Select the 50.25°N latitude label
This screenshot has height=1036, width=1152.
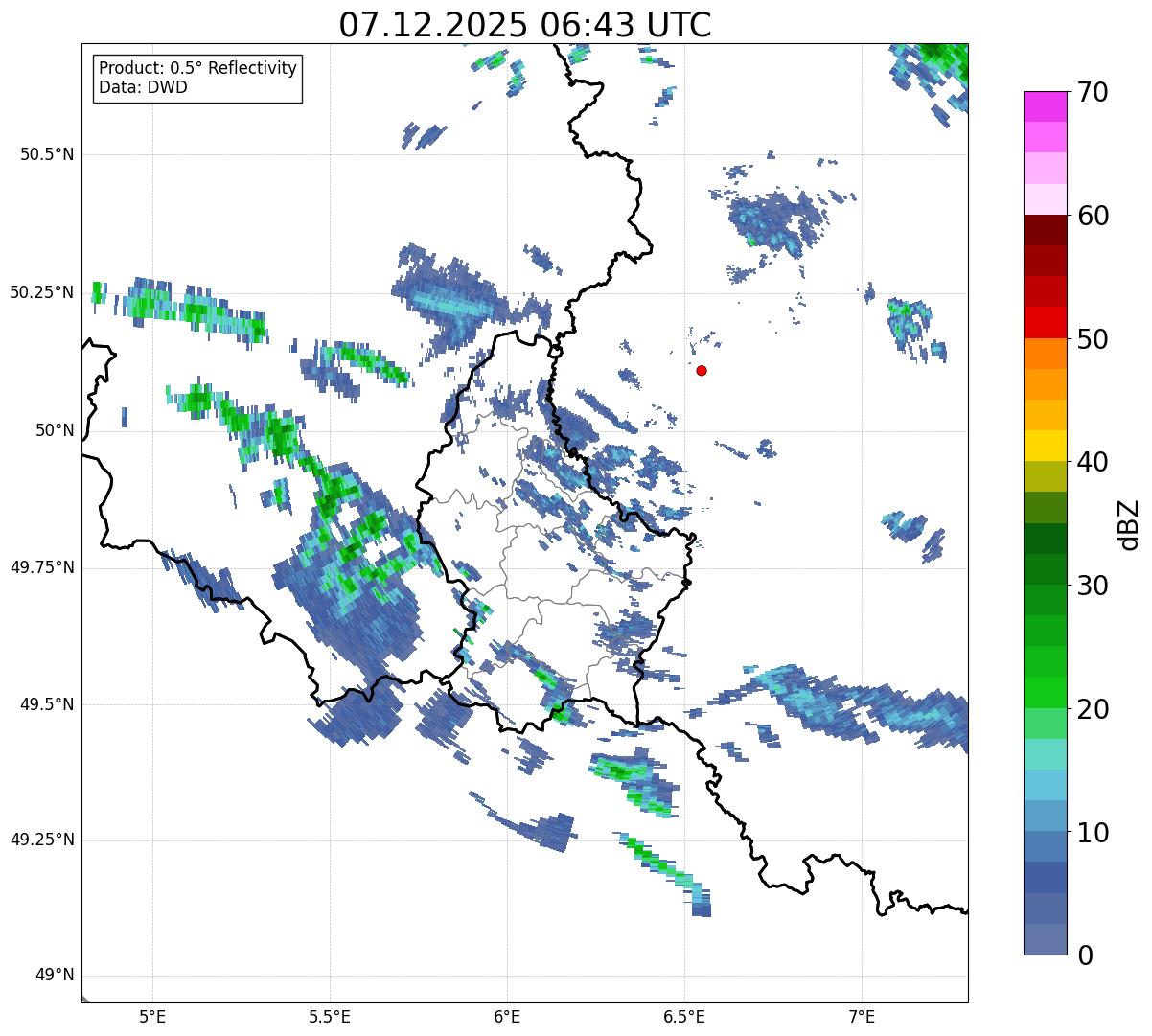42,292
